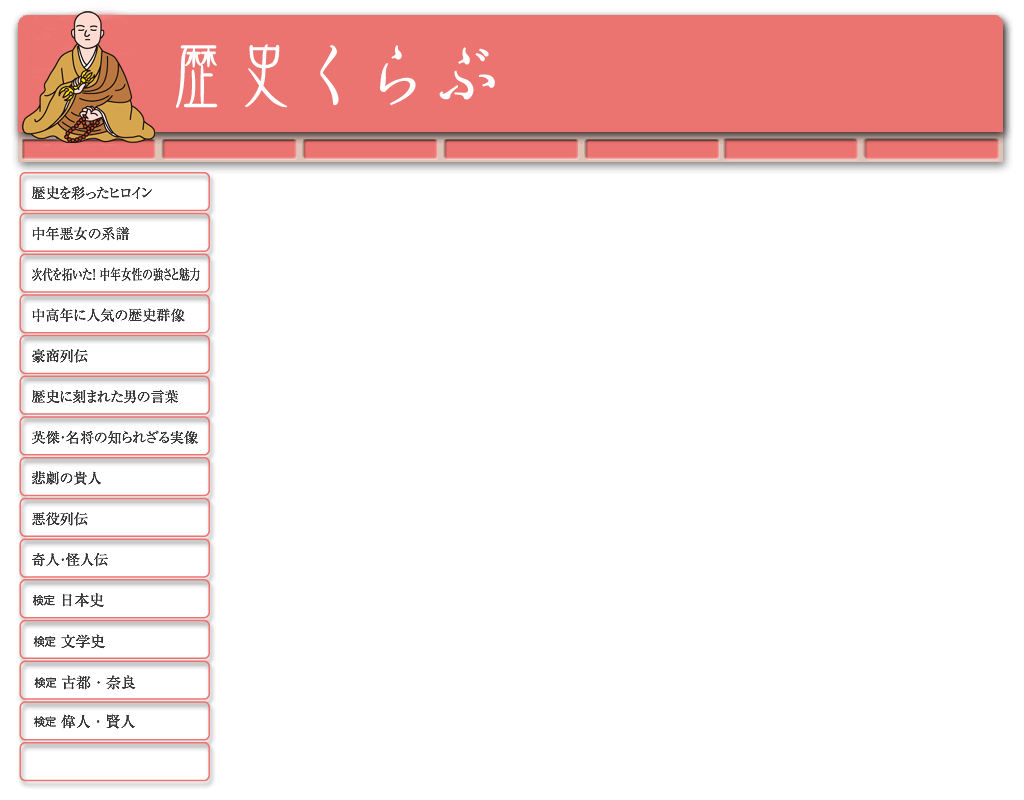Open 歴史に刻まれた男の言葉
The height and width of the screenshot is (800, 1024).
pos(115,396)
